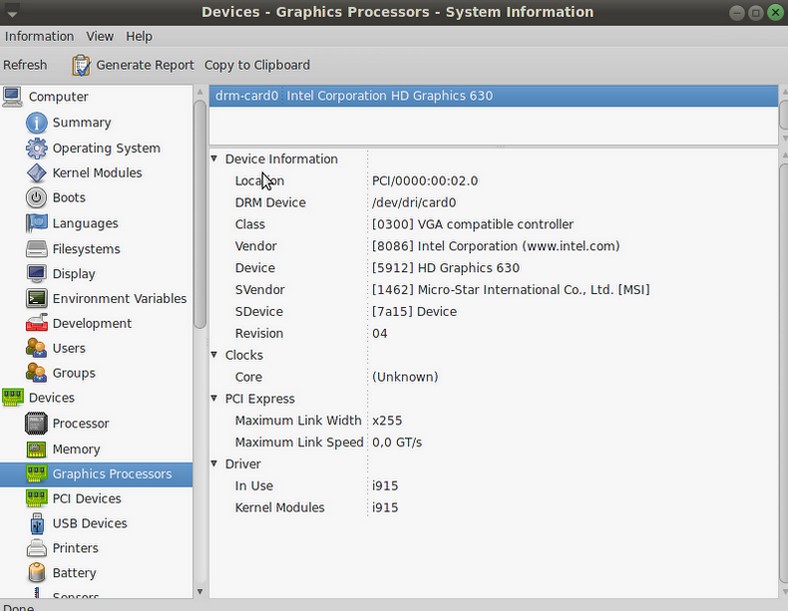Click the Groups people icon
The width and height of the screenshot is (788, 611).
[x=37, y=373]
